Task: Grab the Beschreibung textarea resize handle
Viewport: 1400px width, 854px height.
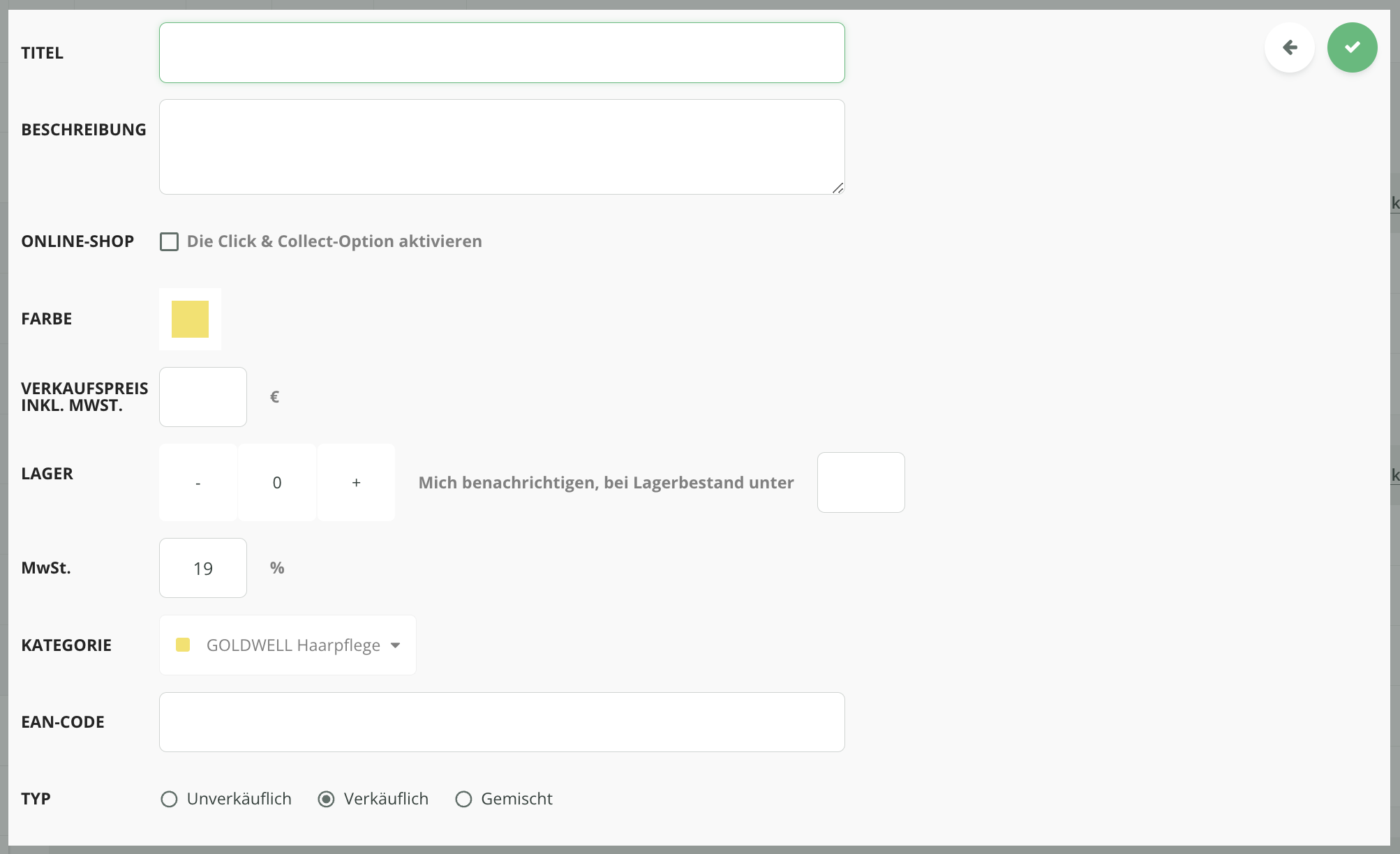Action: [838, 188]
